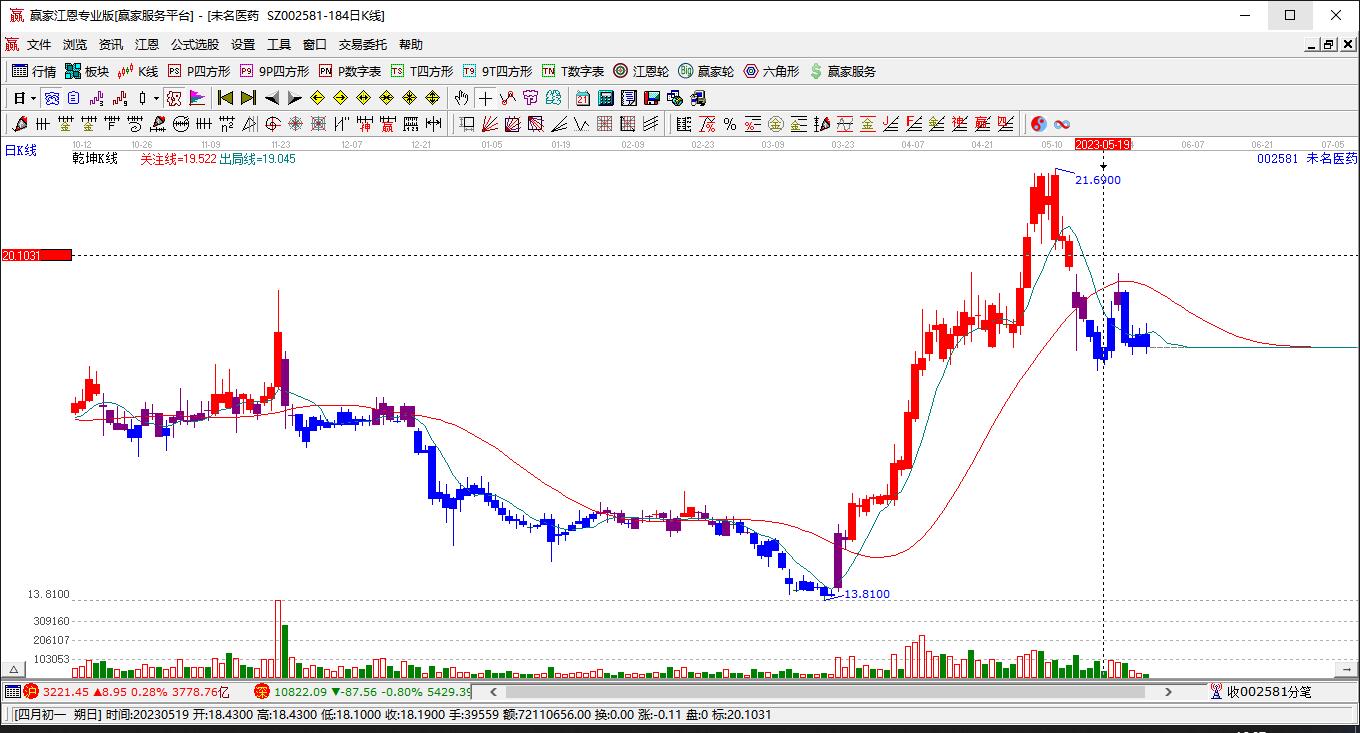Open the 赢家轮 tool
The width and height of the screenshot is (1360, 733).
coord(706,71)
